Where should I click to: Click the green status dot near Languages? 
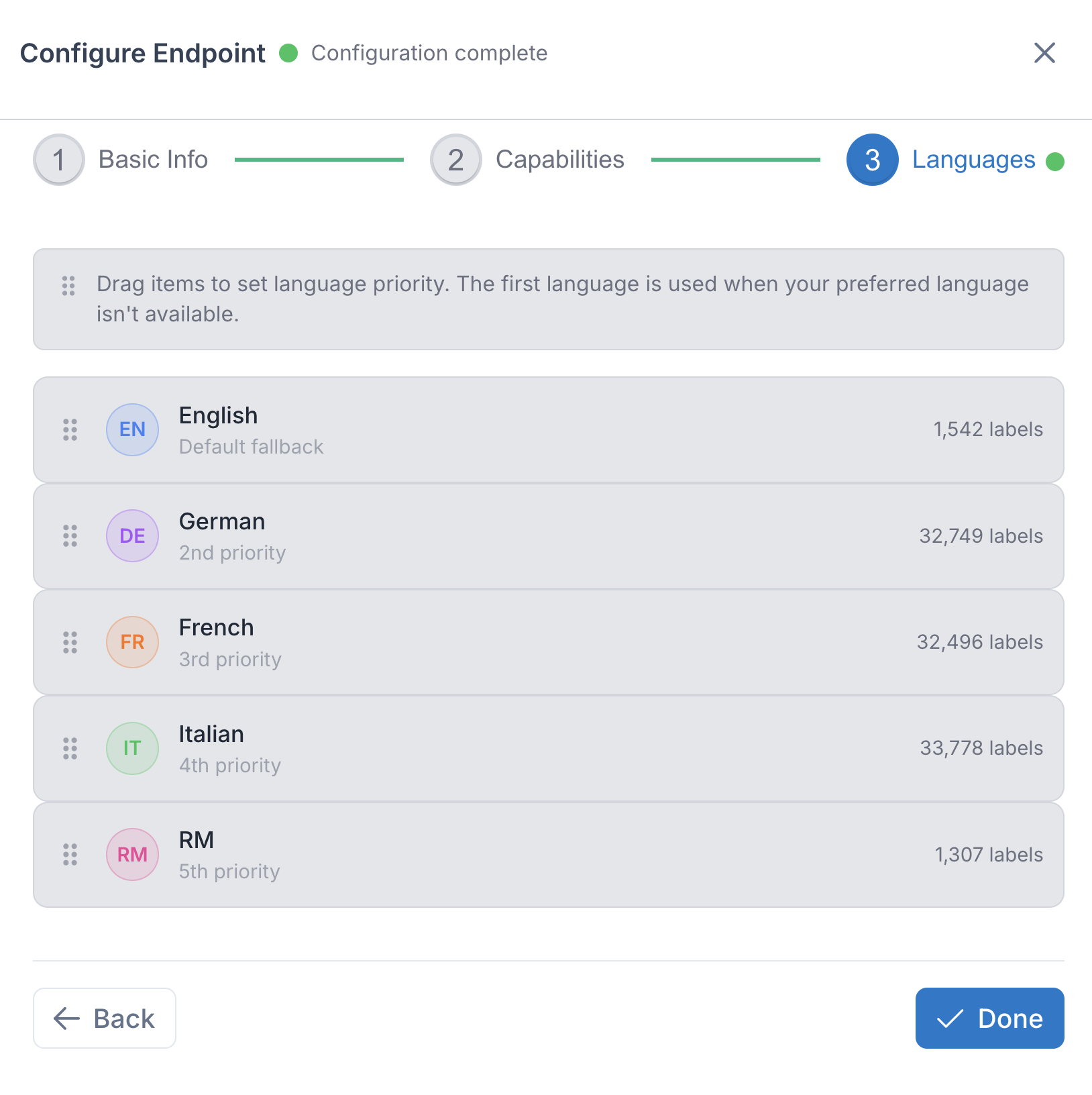tap(1056, 161)
